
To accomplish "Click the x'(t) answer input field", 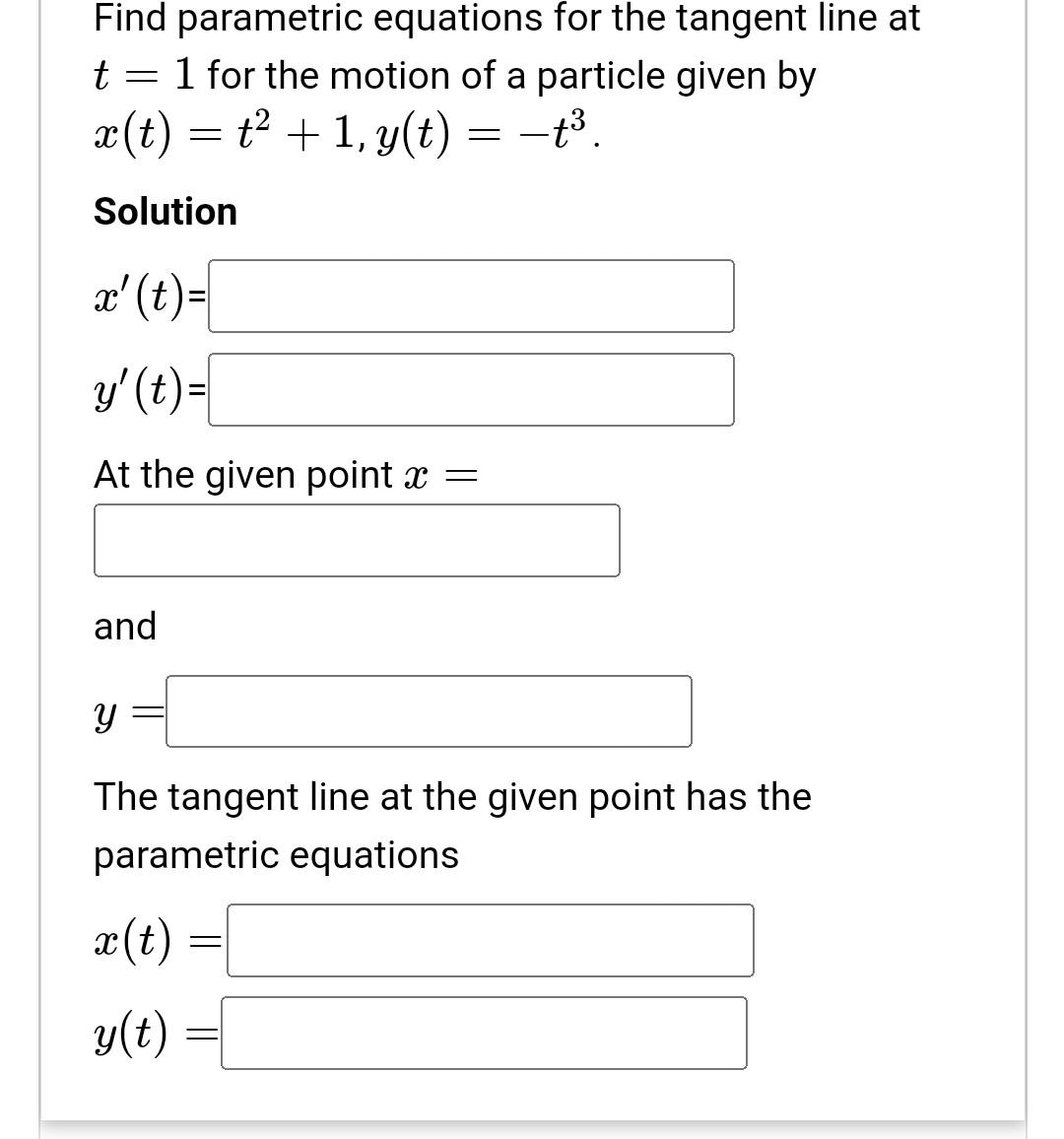I will point(470,295).
